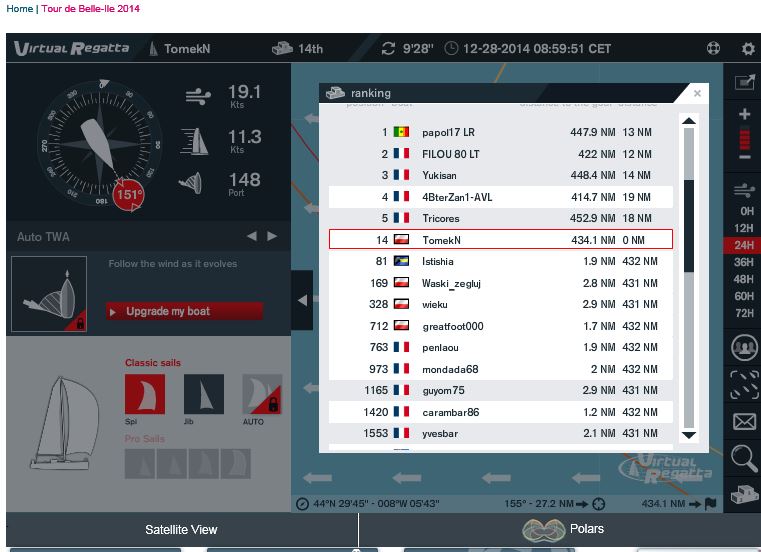Click the globe help icon in top bar
This screenshot has height=552, width=761.
click(x=713, y=49)
